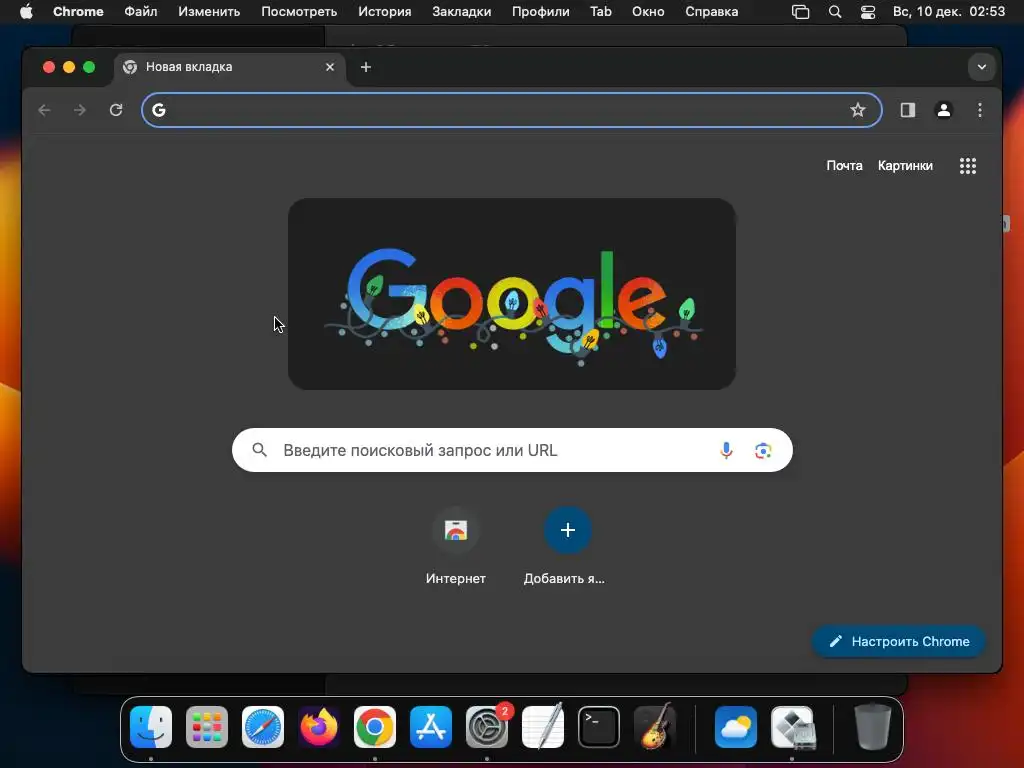Bookmark this tab with the star icon
The height and width of the screenshot is (768, 1024).
(857, 110)
